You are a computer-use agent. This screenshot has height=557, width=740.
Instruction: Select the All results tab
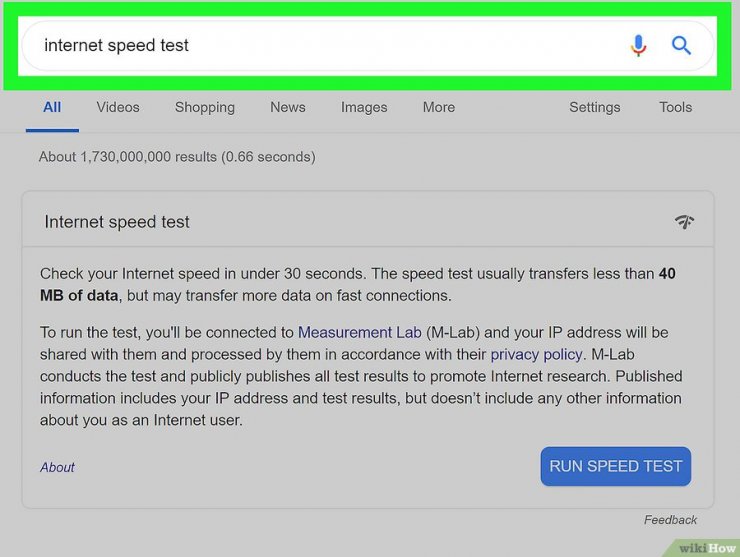pyautogui.click(x=52, y=107)
